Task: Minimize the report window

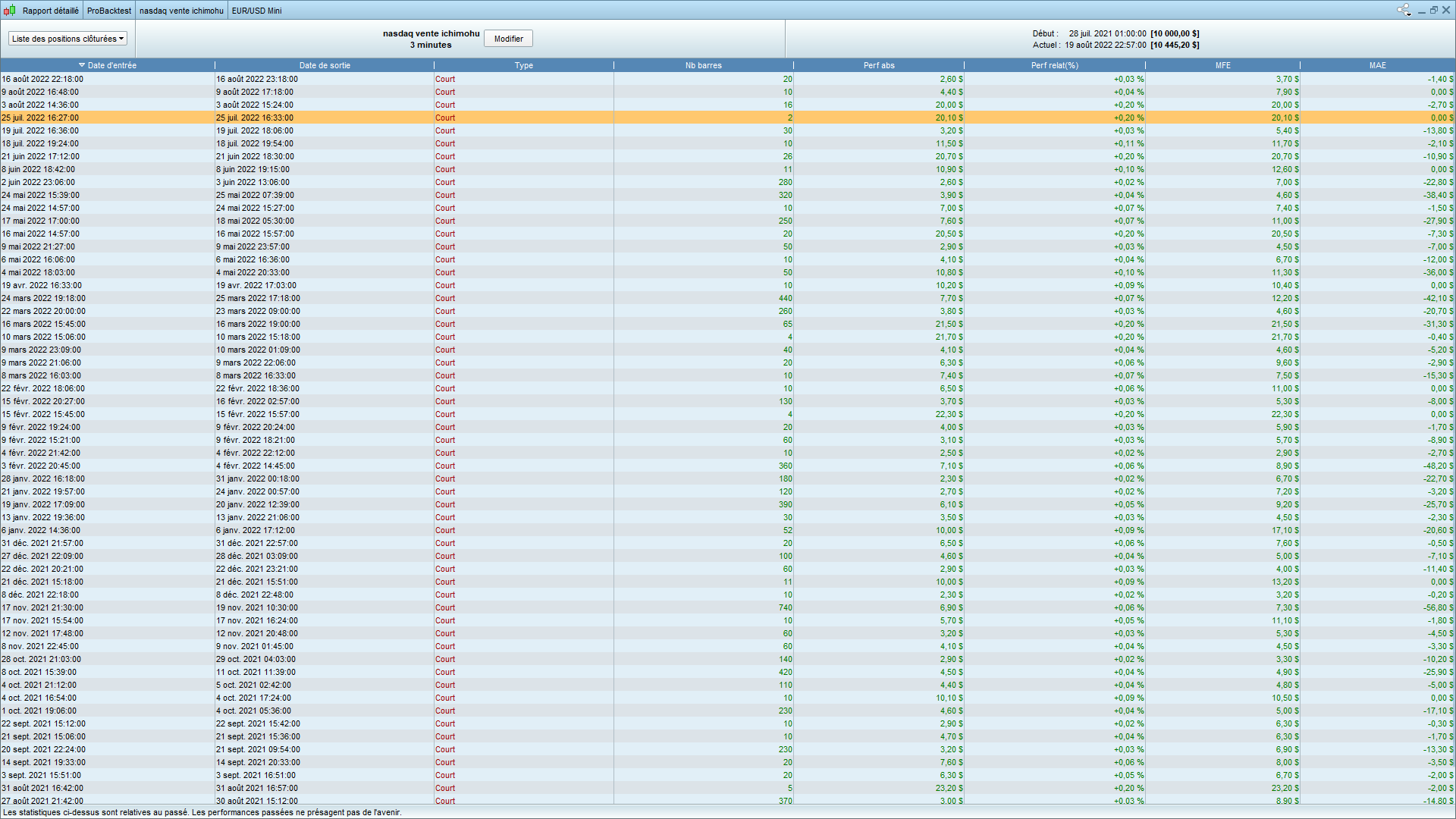Action: pos(1422,11)
